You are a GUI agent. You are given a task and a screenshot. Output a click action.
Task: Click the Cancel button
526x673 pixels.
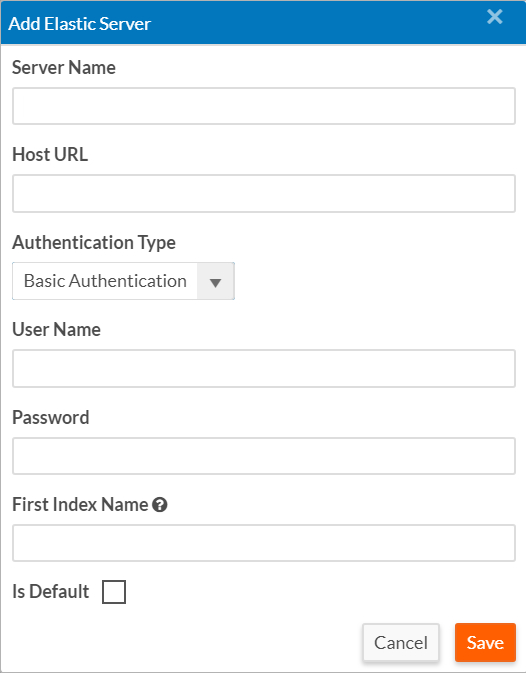[x=401, y=643]
